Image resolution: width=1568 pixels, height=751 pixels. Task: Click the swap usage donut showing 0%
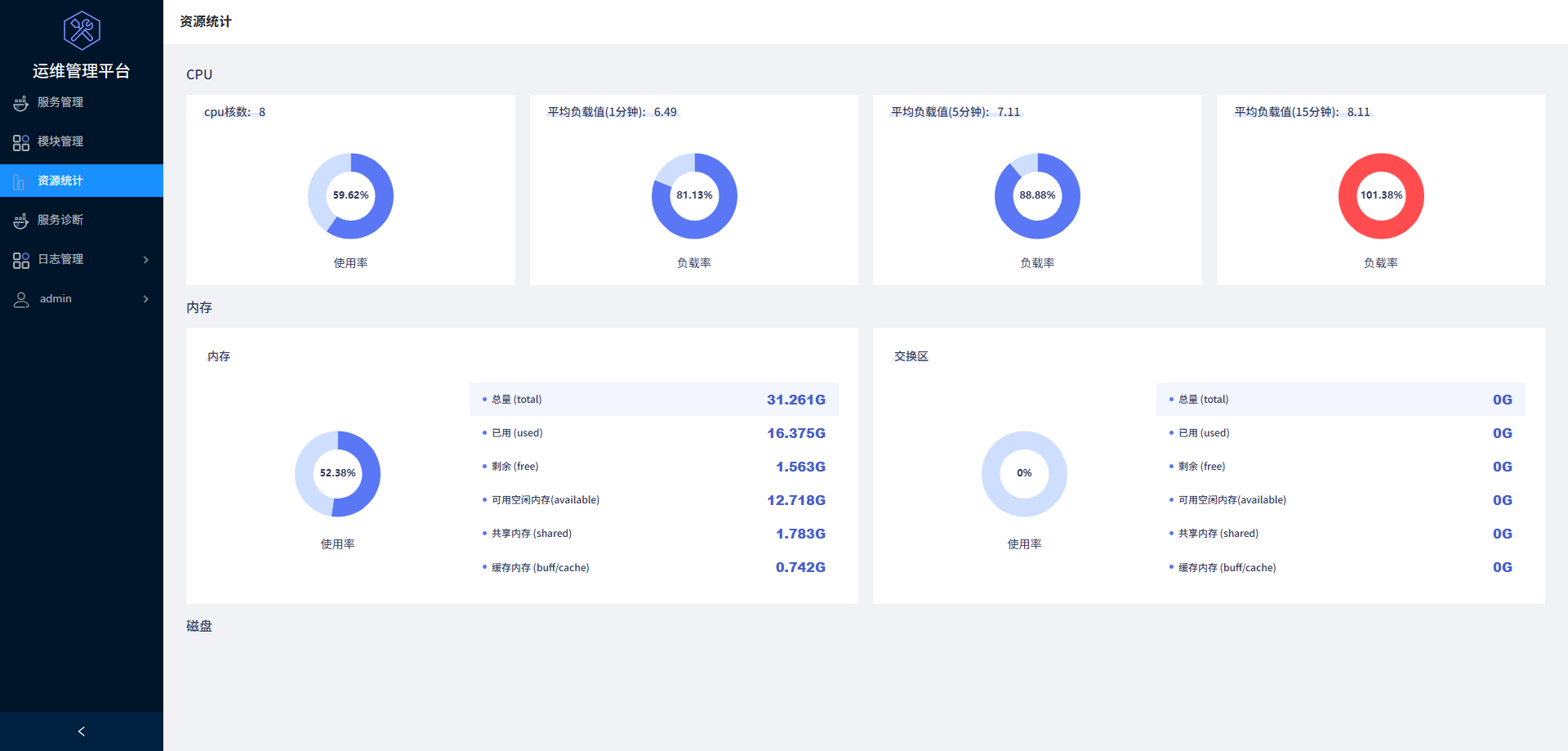(x=1024, y=473)
